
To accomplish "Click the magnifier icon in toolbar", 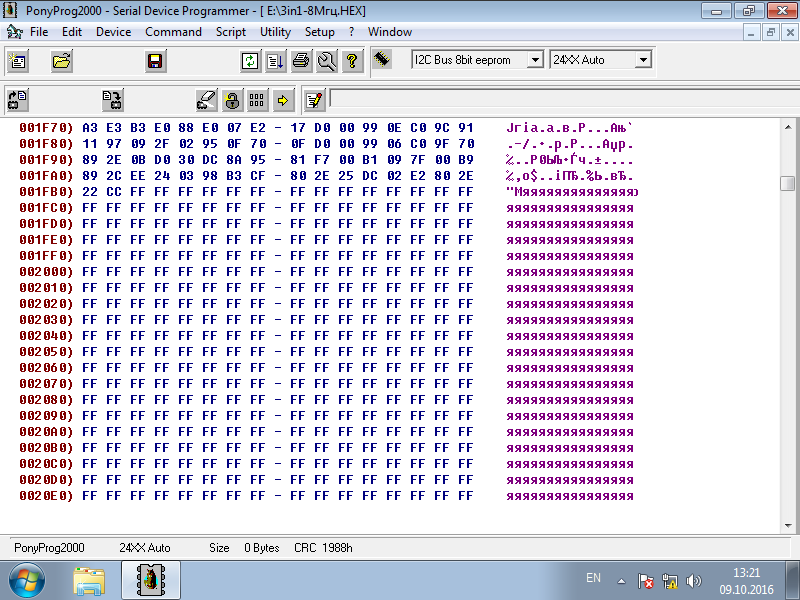I will [x=326, y=62].
